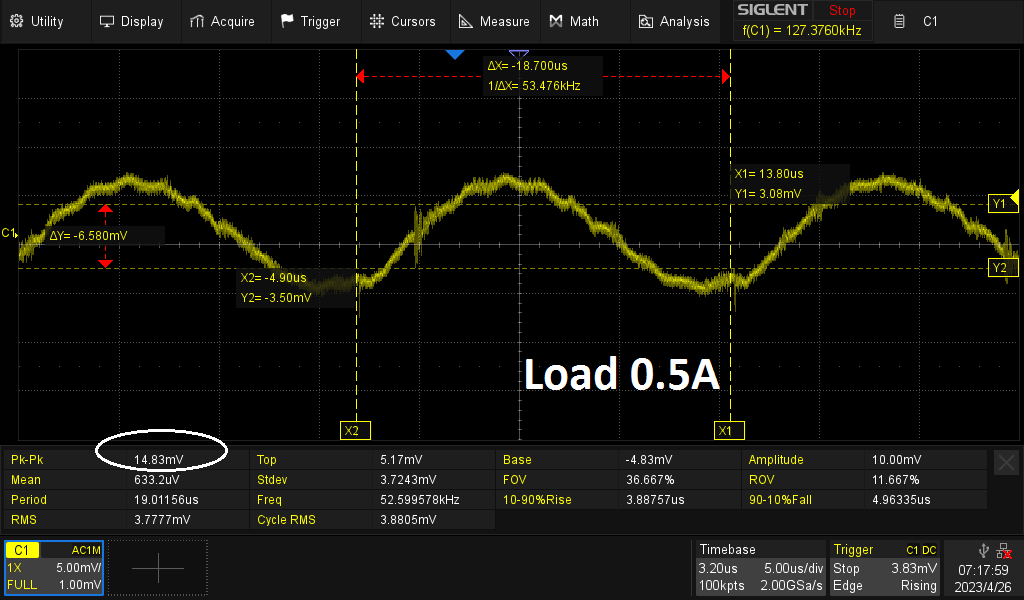1024x600 pixels.
Task: Click the Stdev value 3.7243mV
Action: click(x=408, y=480)
